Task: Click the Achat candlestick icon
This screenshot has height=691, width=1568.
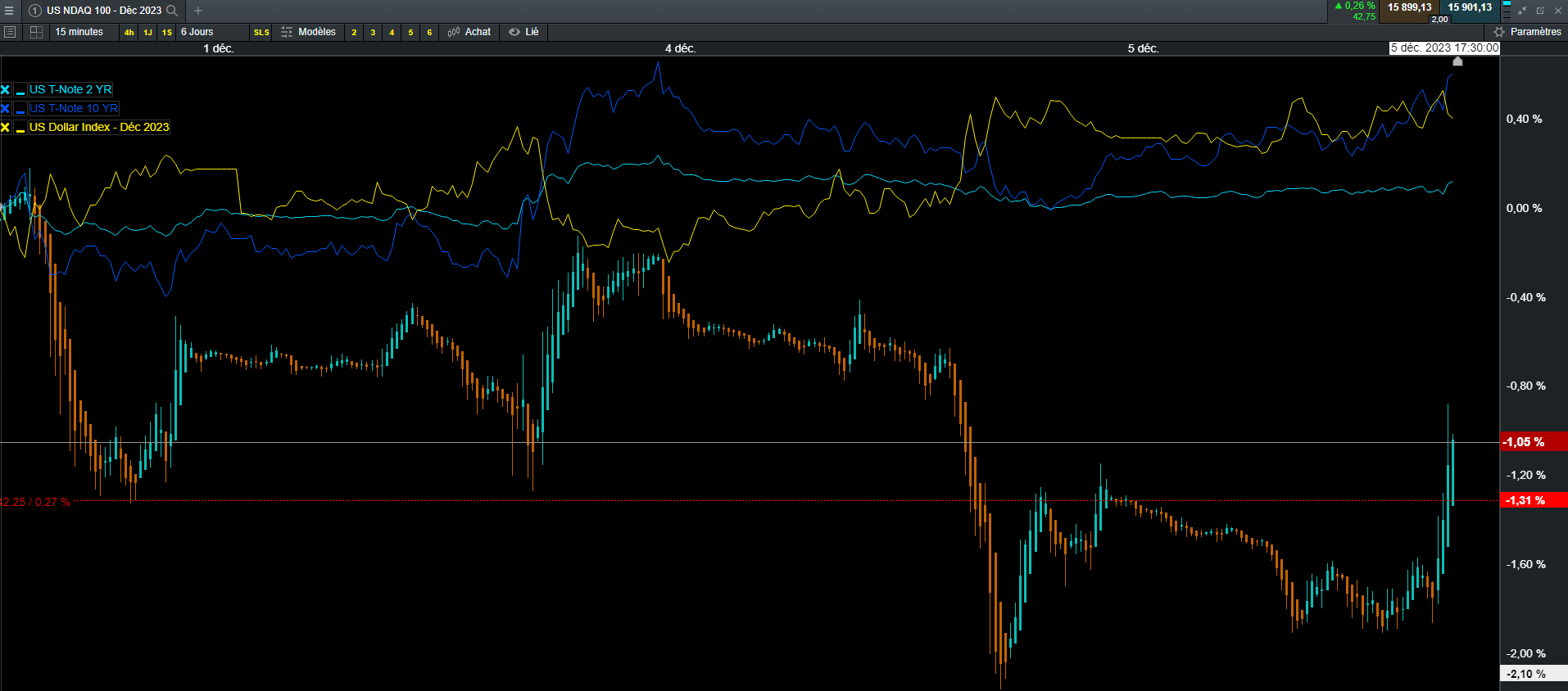Action: click(x=454, y=32)
